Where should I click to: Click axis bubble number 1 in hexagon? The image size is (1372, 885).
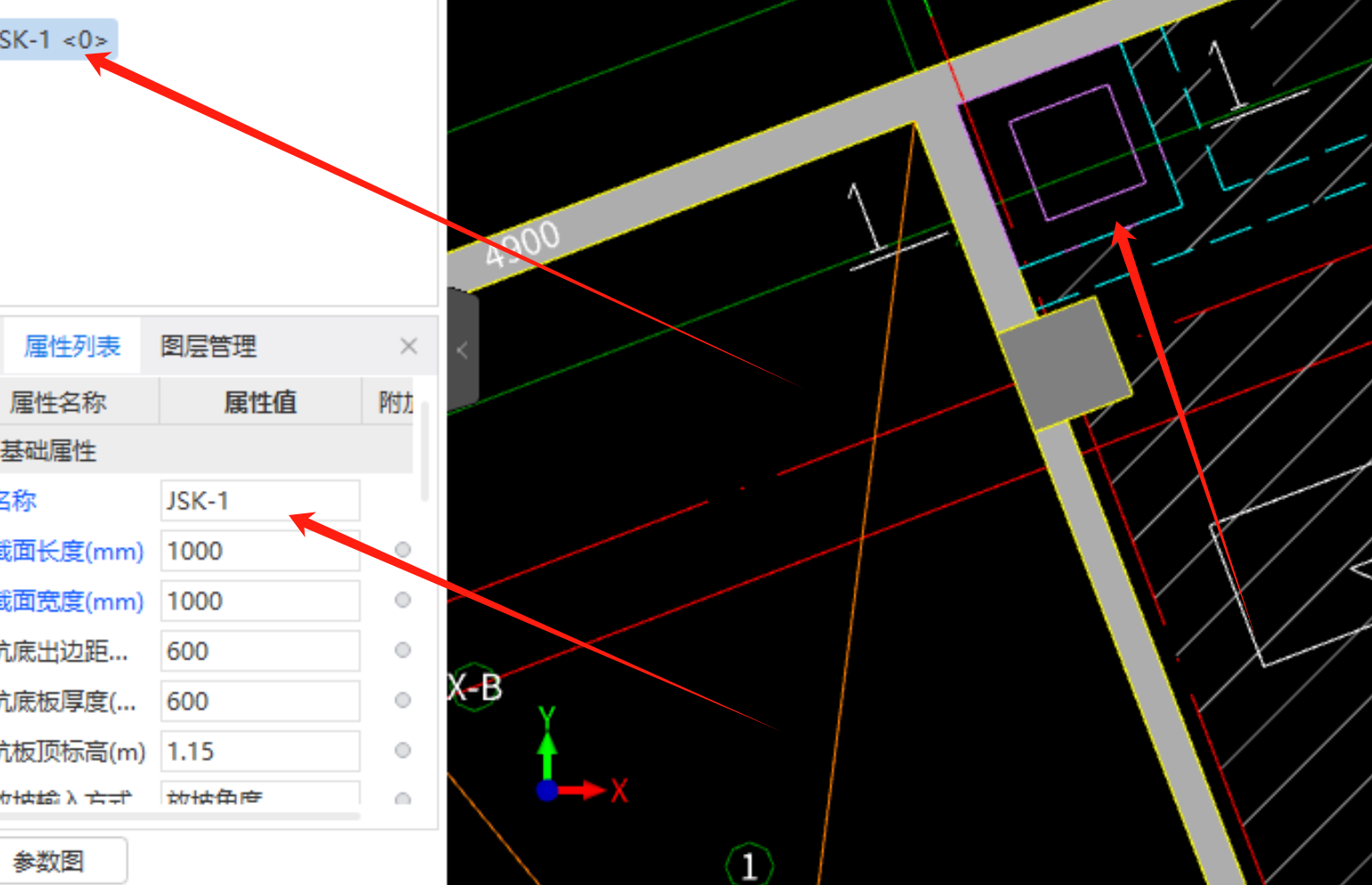pyautogui.click(x=749, y=865)
